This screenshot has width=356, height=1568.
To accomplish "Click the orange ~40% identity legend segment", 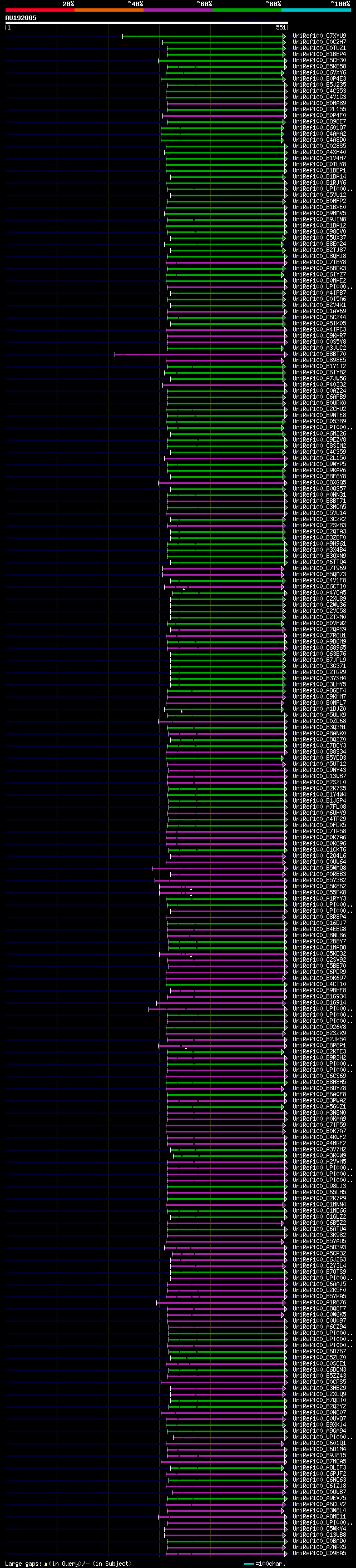I will point(109,10).
